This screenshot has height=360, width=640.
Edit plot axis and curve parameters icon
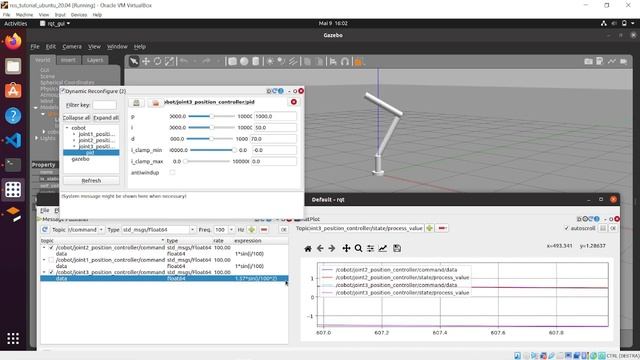click(x=383, y=248)
